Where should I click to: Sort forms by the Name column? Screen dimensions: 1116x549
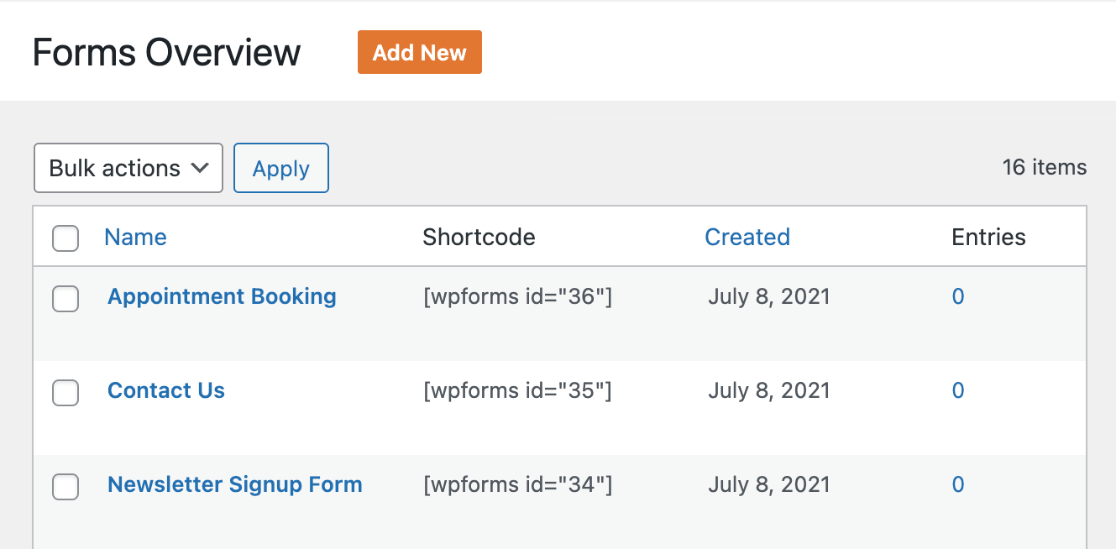[135, 237]
